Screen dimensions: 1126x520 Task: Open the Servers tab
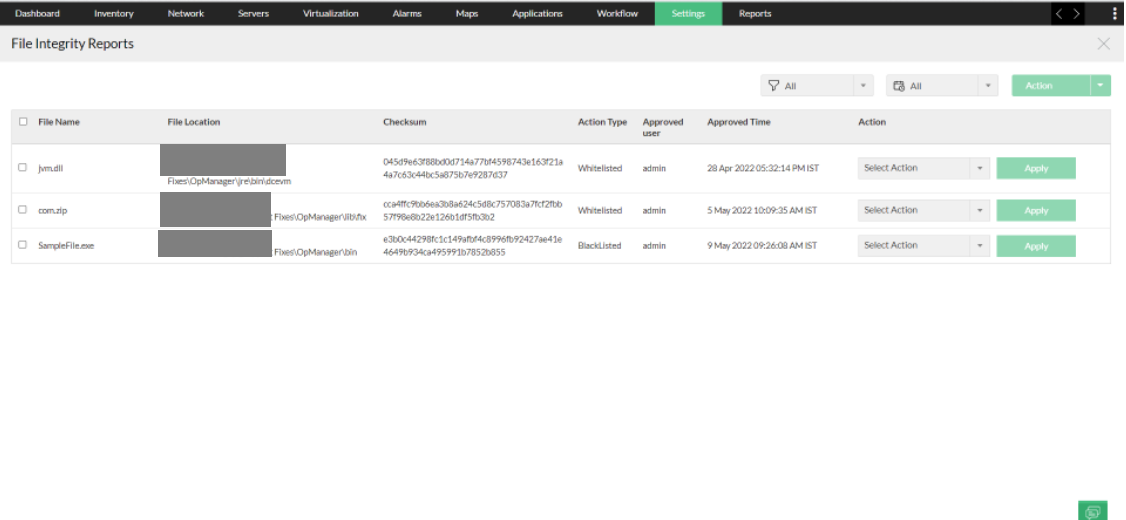[x=253, y=13]
